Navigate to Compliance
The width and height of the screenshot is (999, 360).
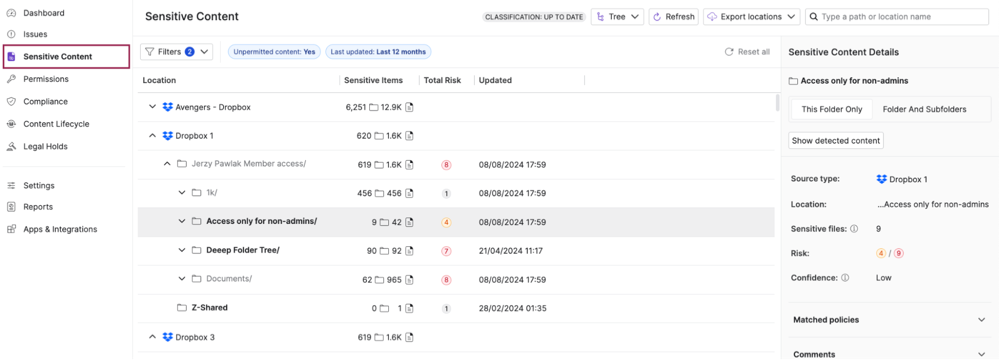point(45,101)
